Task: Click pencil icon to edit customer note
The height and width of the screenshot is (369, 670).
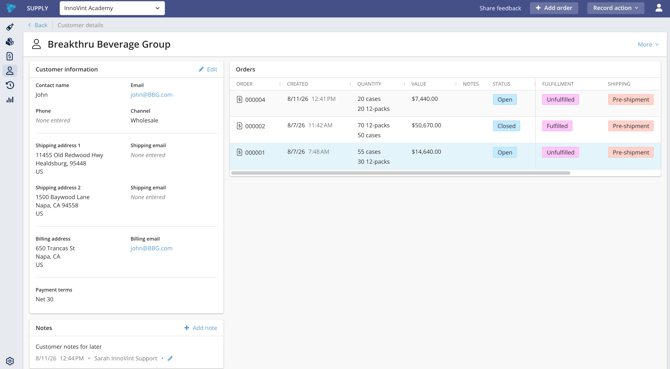Action: [170, 359]
